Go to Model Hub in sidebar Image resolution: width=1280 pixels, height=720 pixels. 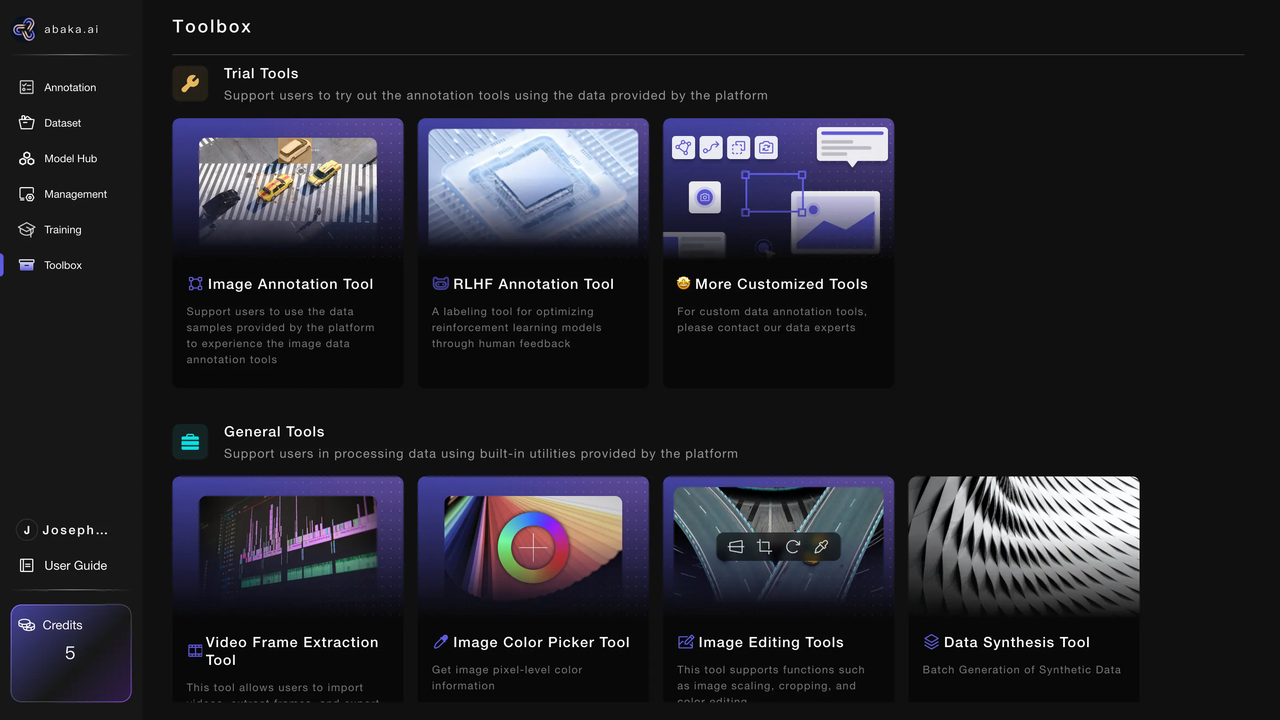[x=70, y=159]
